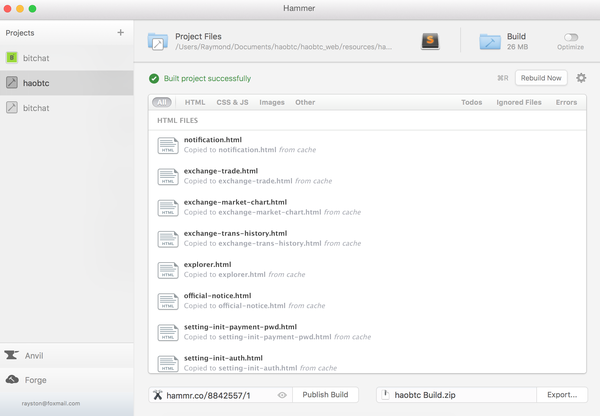Select the green bitchat project icon
The height and width of the screenshot is (416, 600).
pos(12,58)
